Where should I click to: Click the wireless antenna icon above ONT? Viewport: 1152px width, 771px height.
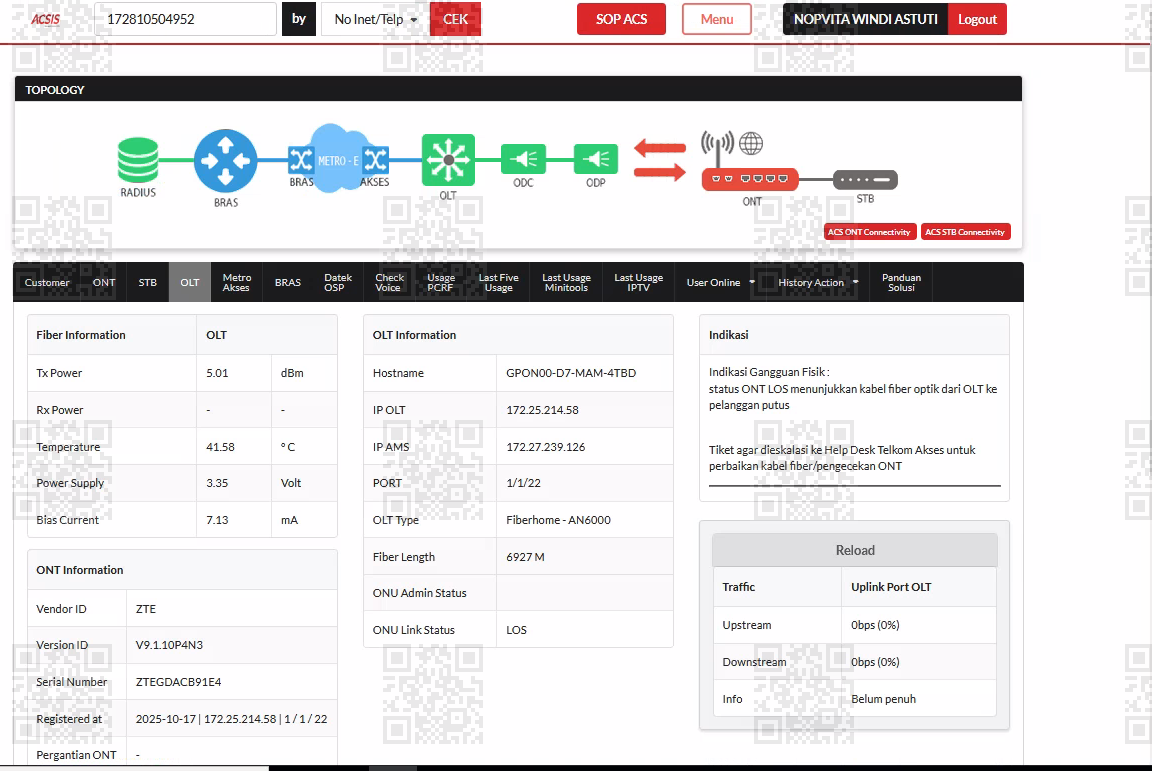click(x=717, y=146)
